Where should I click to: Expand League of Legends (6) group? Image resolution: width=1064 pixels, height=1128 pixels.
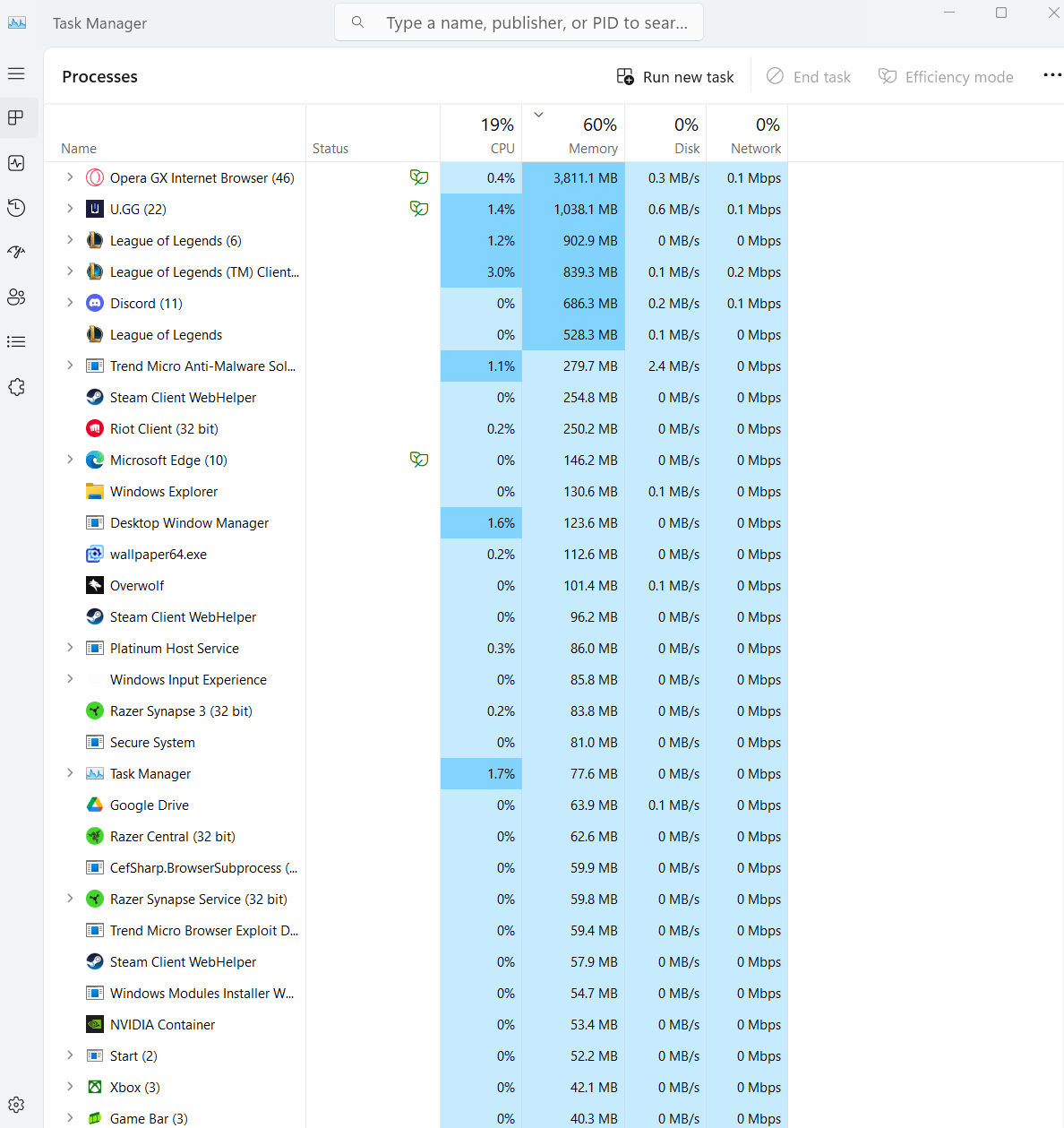coord(70,240)
